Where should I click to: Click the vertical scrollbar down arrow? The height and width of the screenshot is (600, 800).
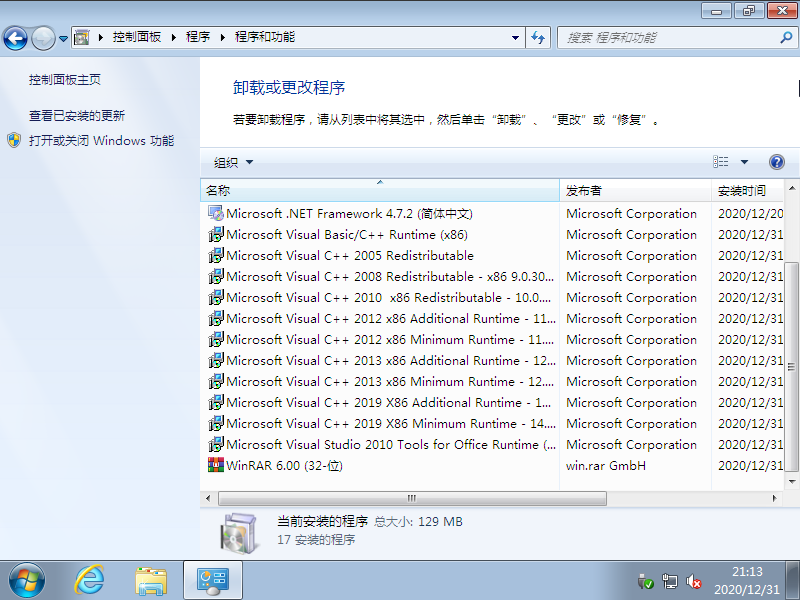[792, 481]
